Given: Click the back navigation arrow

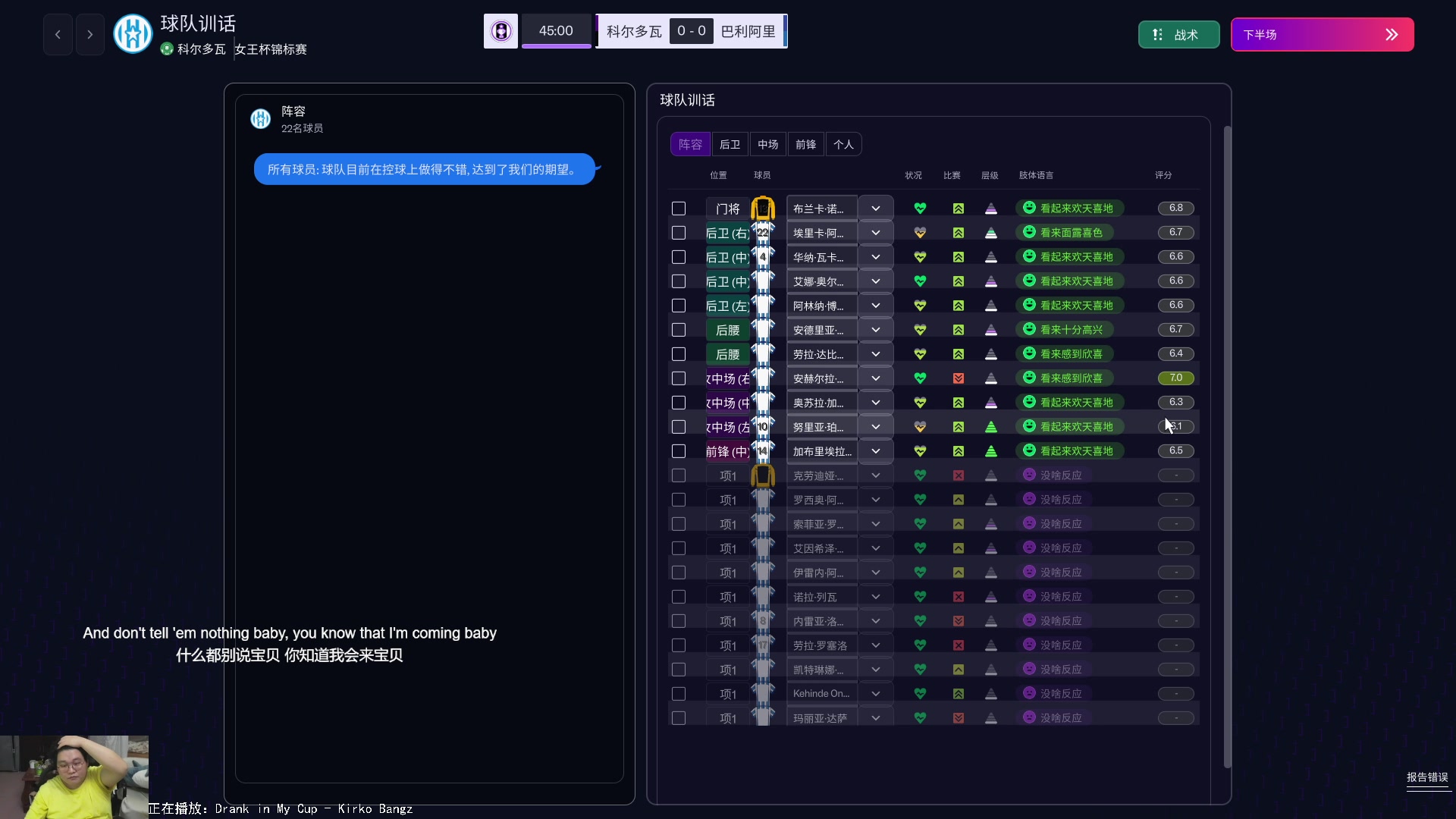Looking at the screenshot, I should (x=58, y=34).
